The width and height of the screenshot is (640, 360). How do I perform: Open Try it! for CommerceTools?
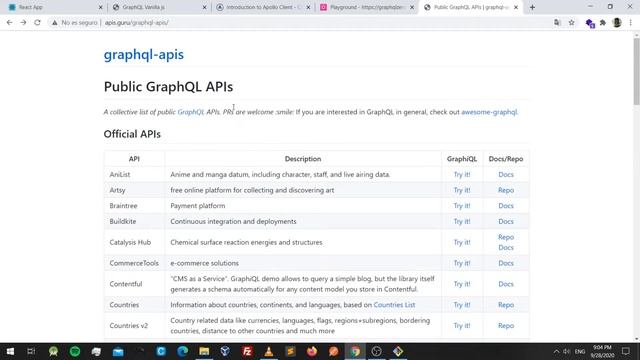[462, 263]
